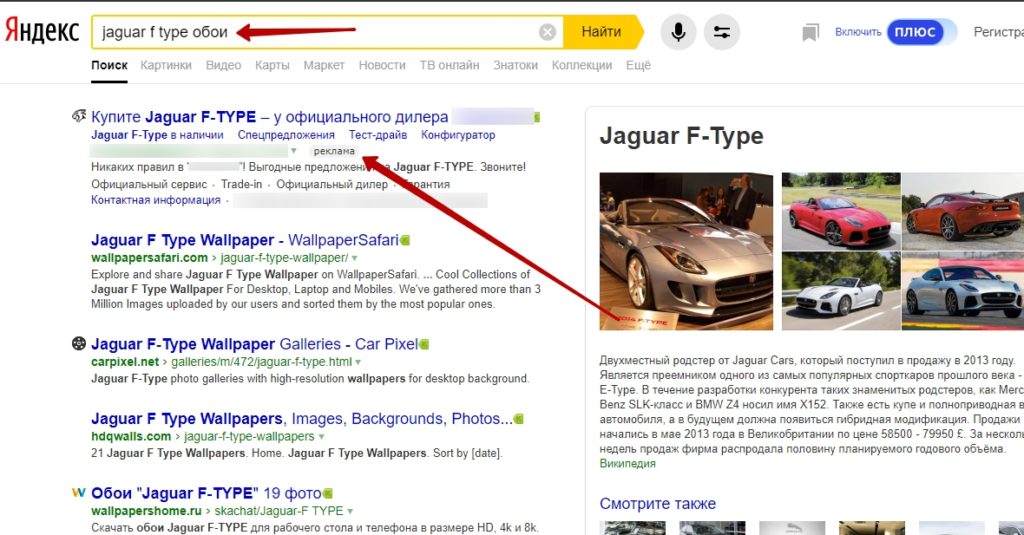Expand the ad URL dropdown arrow
The image size is (1024, 535).
(x=294, y=151)
